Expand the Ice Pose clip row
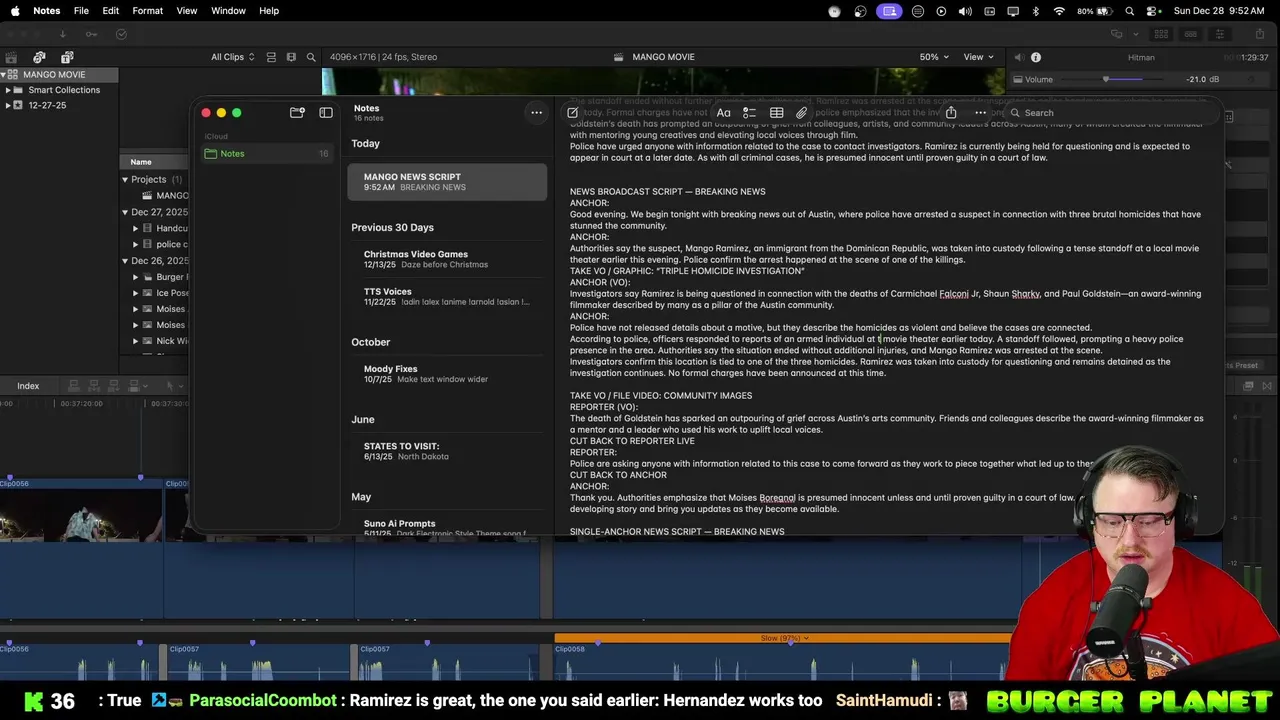Viewport: 1280px width, 720px height. tap(136, 293)
